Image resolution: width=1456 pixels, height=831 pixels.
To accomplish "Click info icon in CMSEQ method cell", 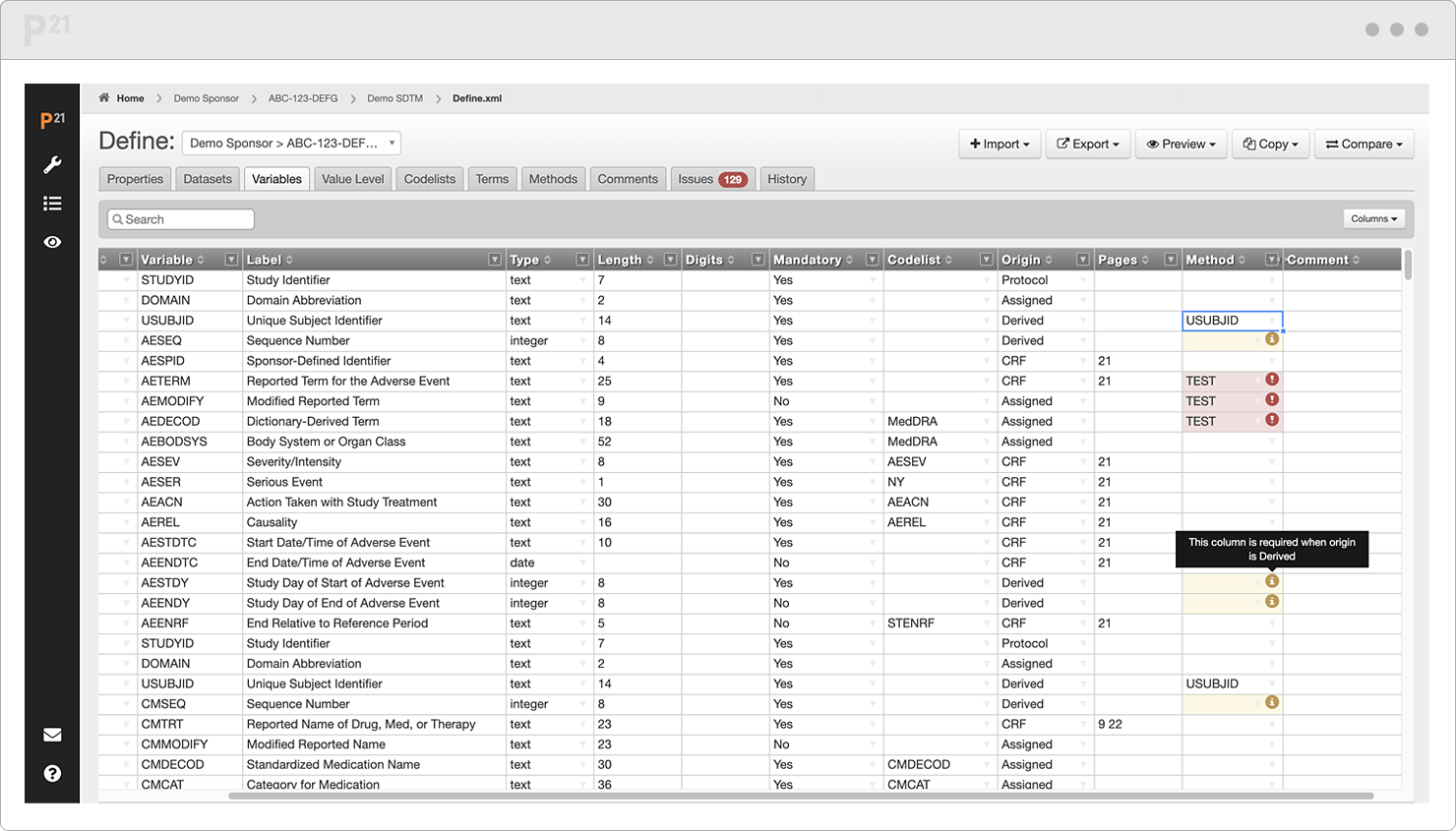I will [x=1272, y=702].
